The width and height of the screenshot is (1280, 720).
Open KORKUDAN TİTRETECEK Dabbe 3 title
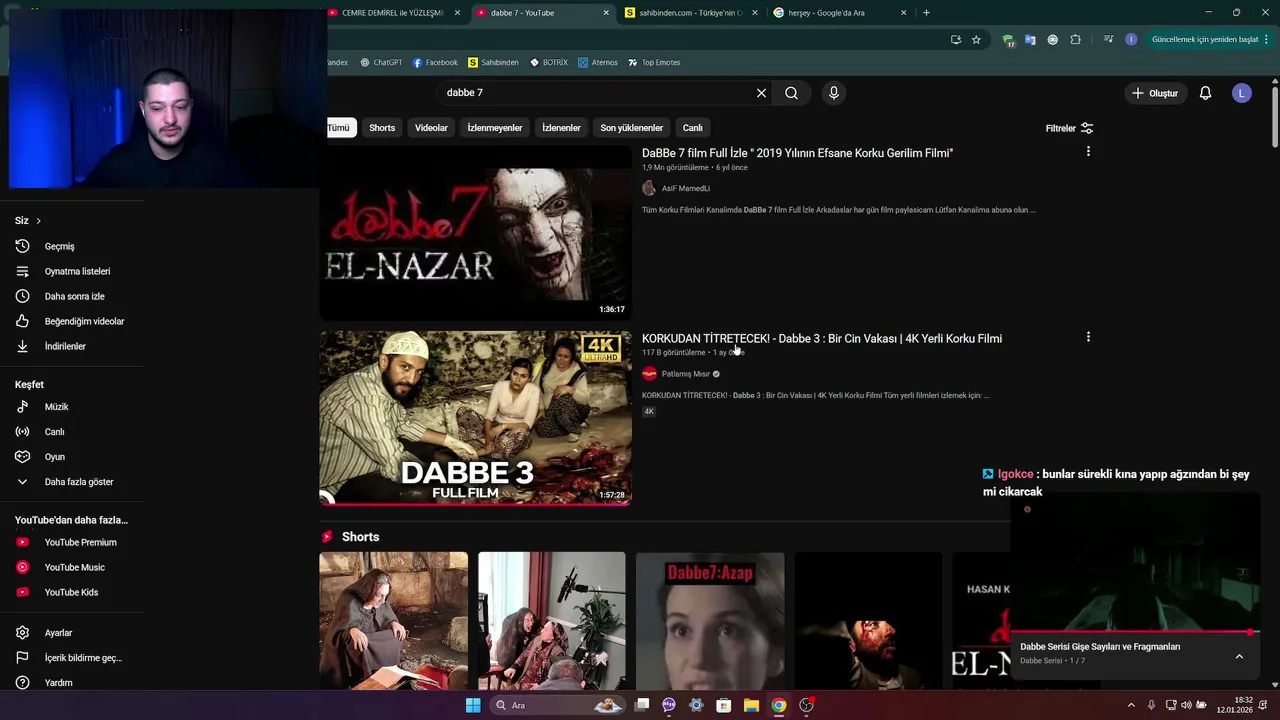point(822,339)
